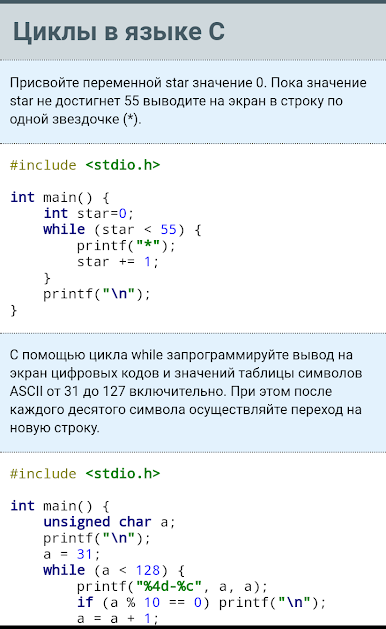Image resolution: width=386 pixels, height=629 pixels.
Task: Click the 'while (star < 55) {' line
Action: click(x=122, y=229)
